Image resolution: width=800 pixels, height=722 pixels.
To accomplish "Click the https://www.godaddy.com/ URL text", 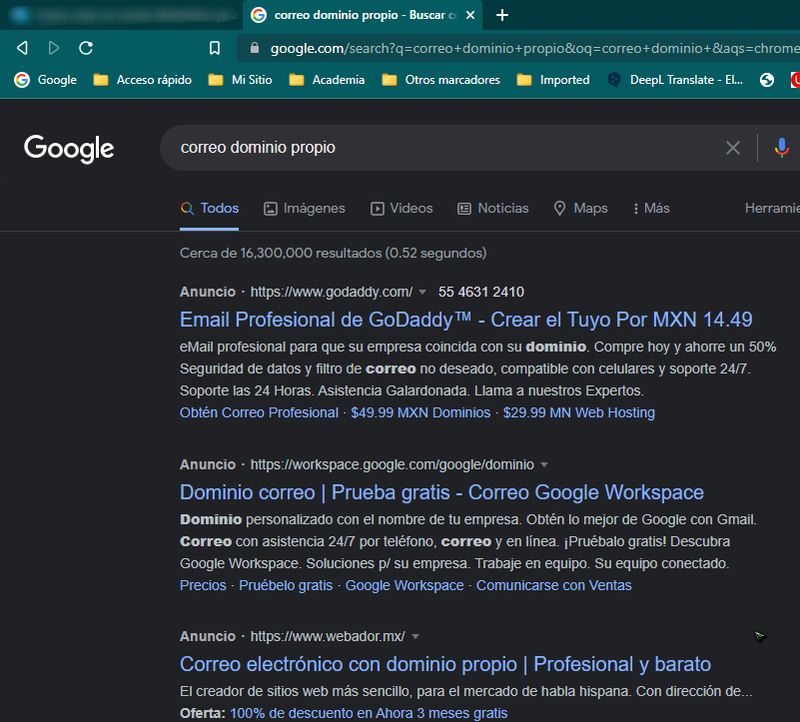I will [331, 292].
